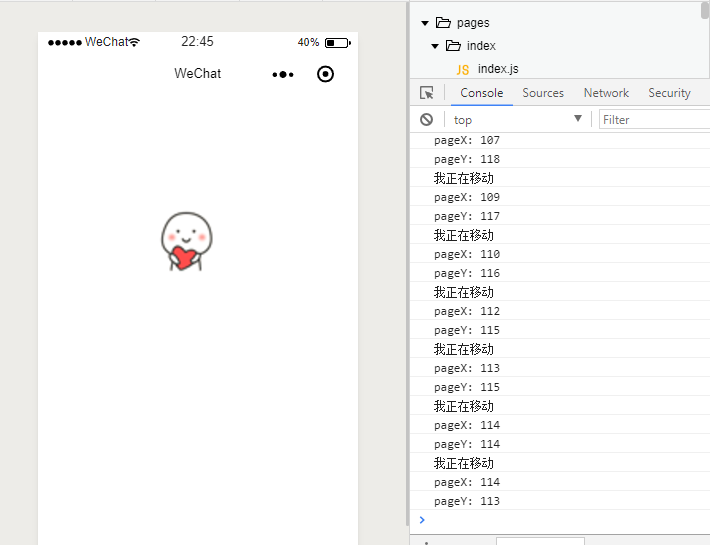Open the 'top' context dropdown
The width and height of the screenshot is (710, 545).
coord(518,120)
